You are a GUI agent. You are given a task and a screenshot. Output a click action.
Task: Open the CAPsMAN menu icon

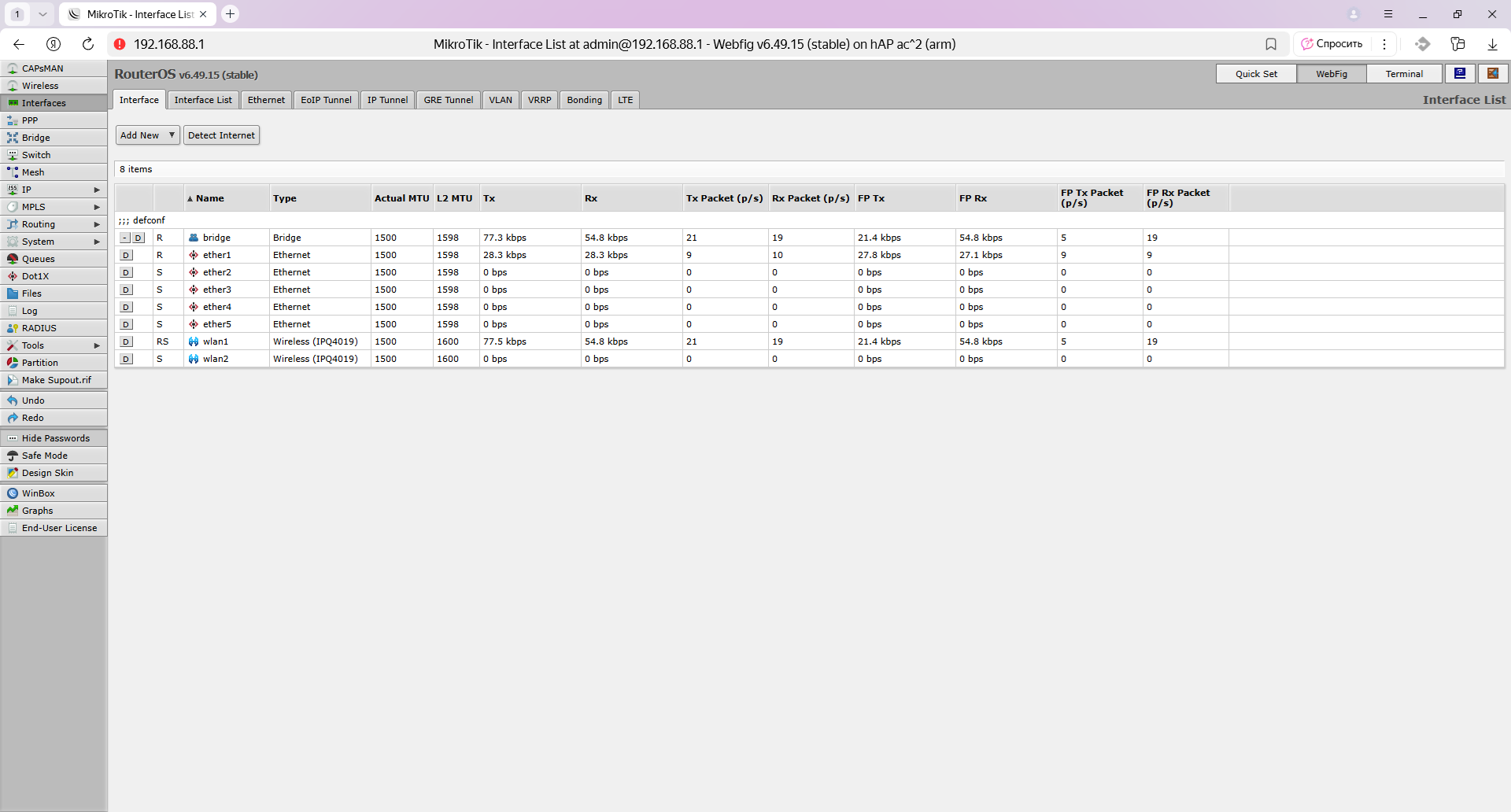pyautogui.click(x=13, y=68)
